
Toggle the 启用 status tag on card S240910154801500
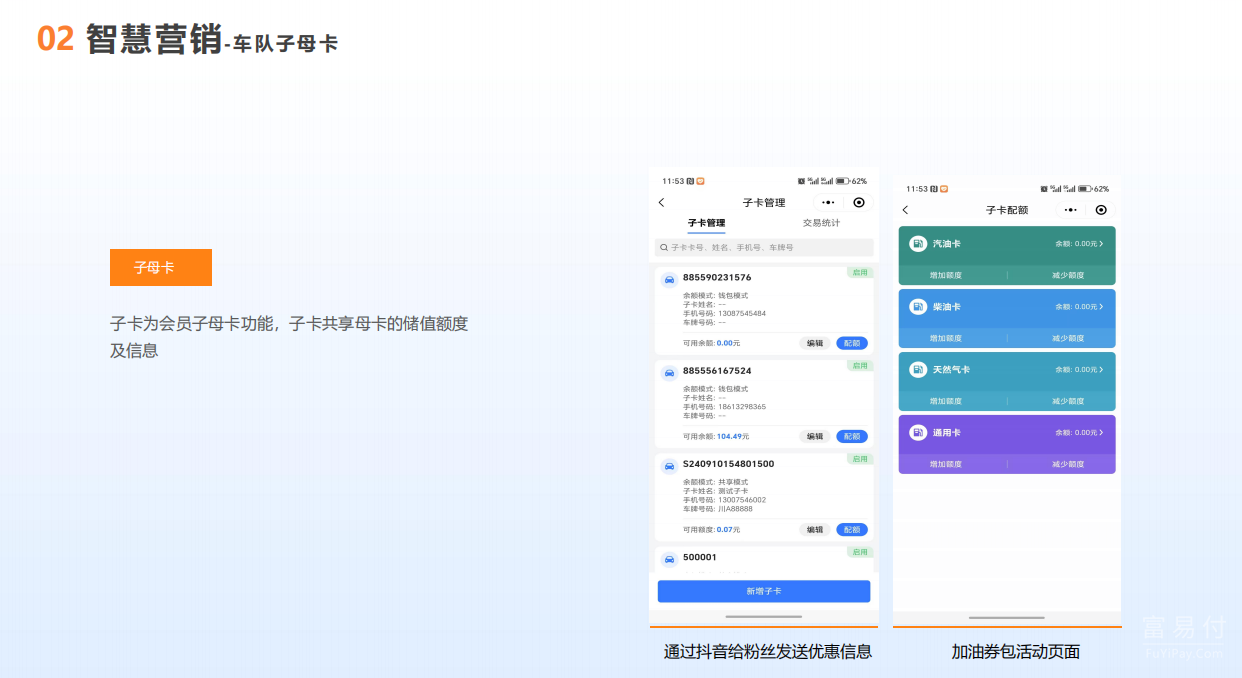coord(860,458)
